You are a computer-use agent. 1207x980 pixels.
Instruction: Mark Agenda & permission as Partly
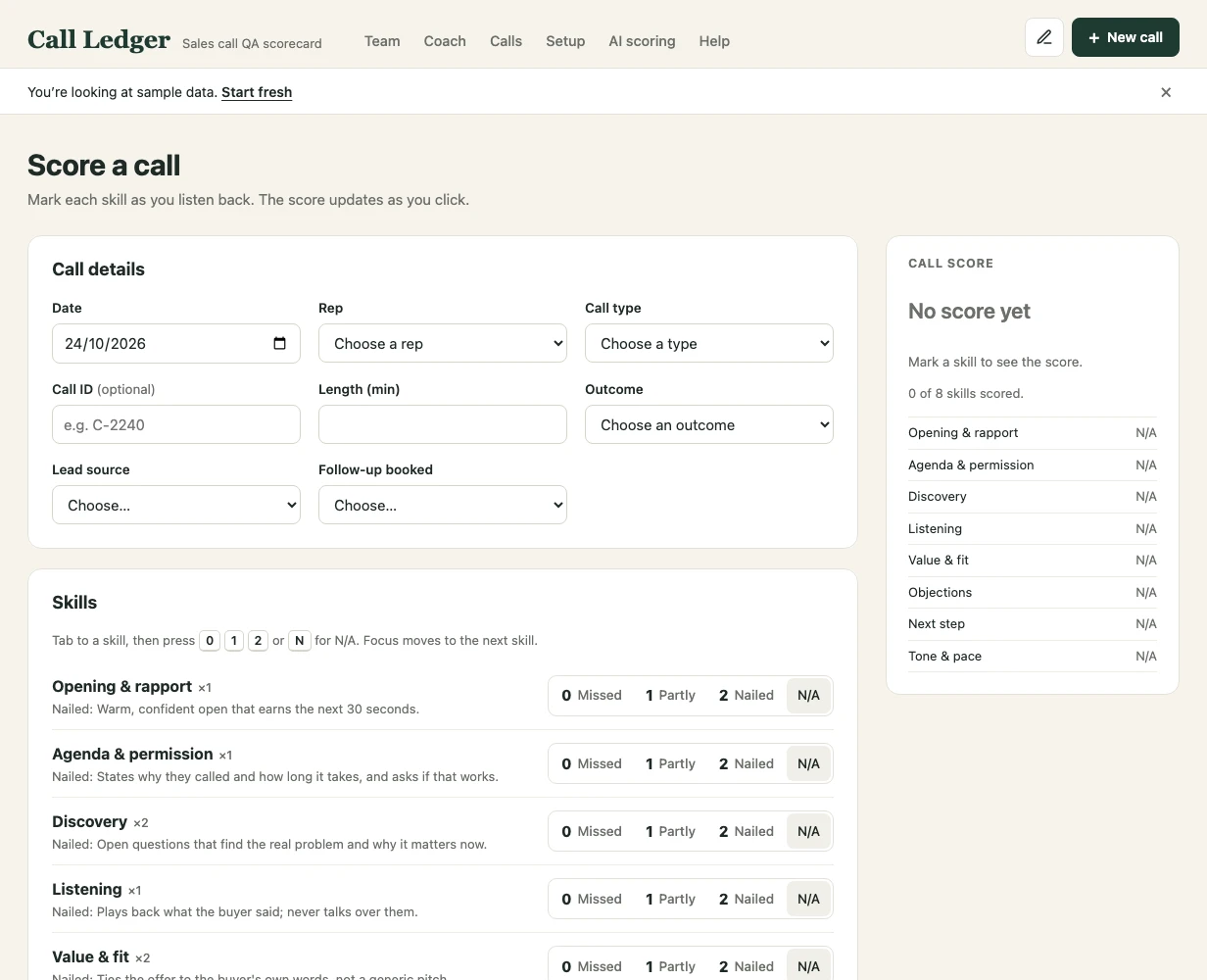(x=670, y=763)
